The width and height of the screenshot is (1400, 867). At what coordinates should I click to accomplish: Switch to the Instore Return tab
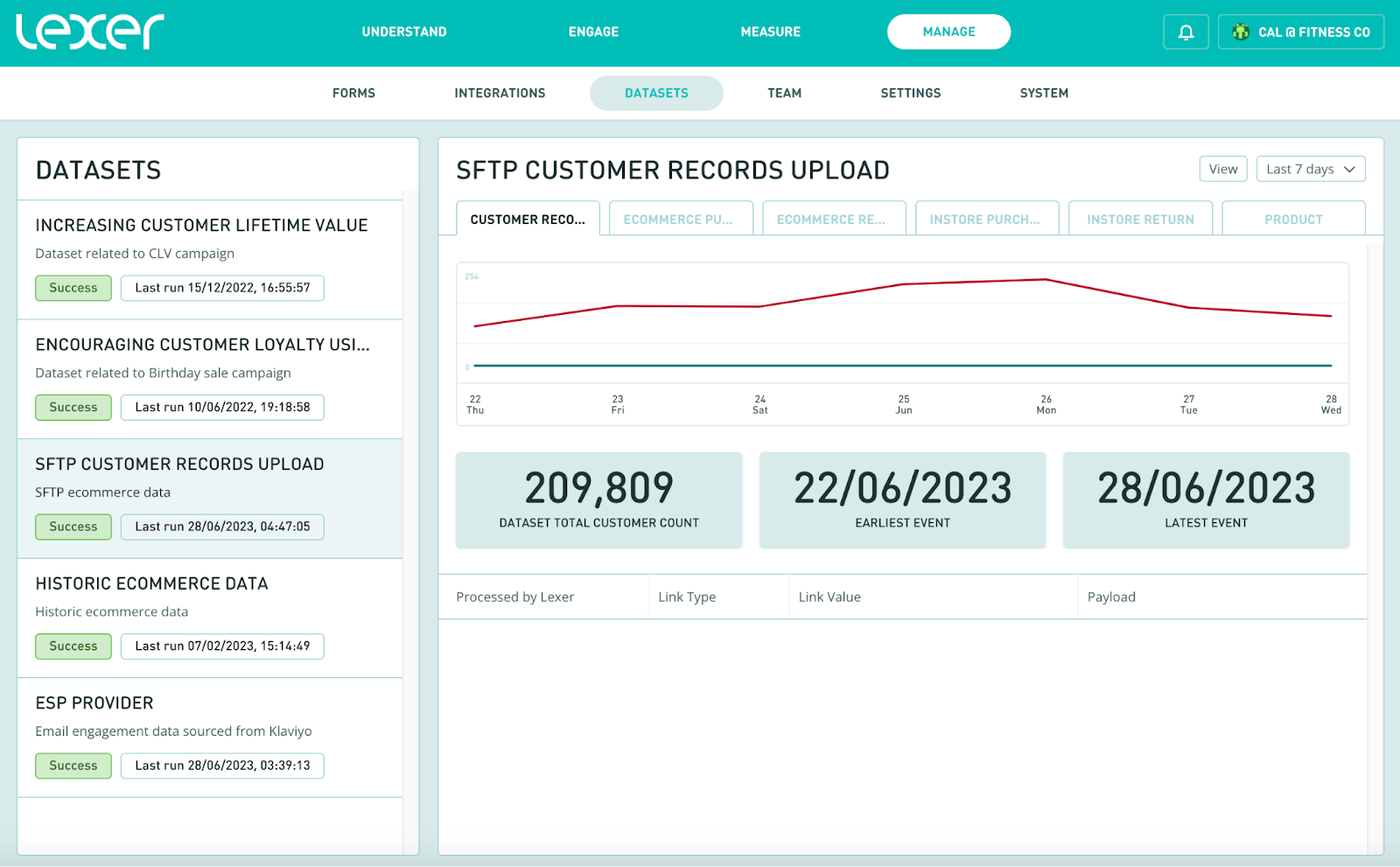[1140, 219]
